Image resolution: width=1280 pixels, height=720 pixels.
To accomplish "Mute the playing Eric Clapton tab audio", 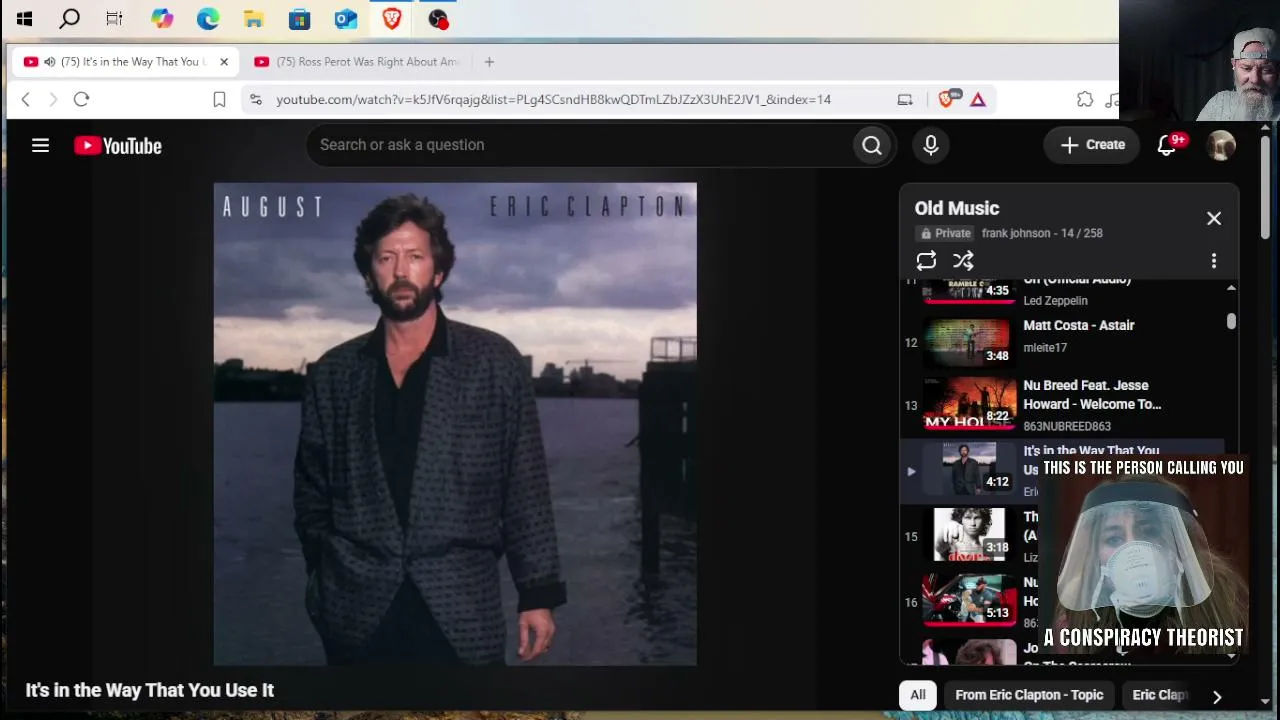I will (x=49, y=62).
